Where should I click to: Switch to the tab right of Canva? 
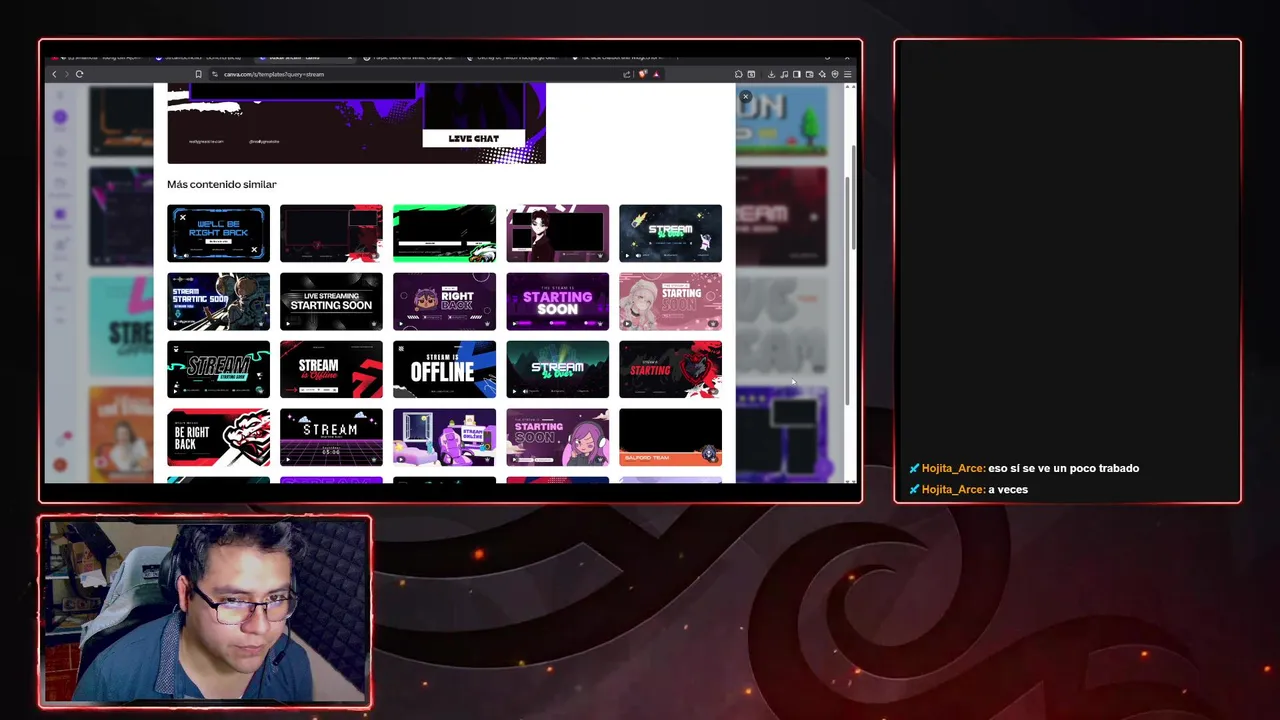pos(410,58)
